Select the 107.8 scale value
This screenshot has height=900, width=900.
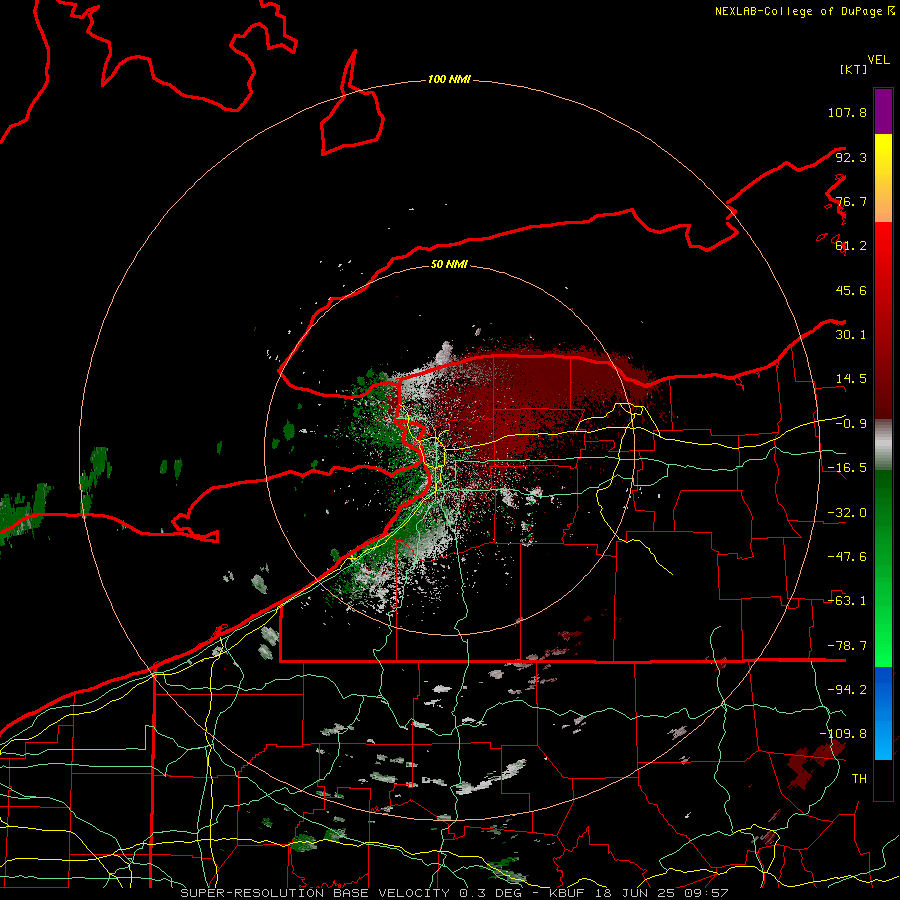click(847, 112)
